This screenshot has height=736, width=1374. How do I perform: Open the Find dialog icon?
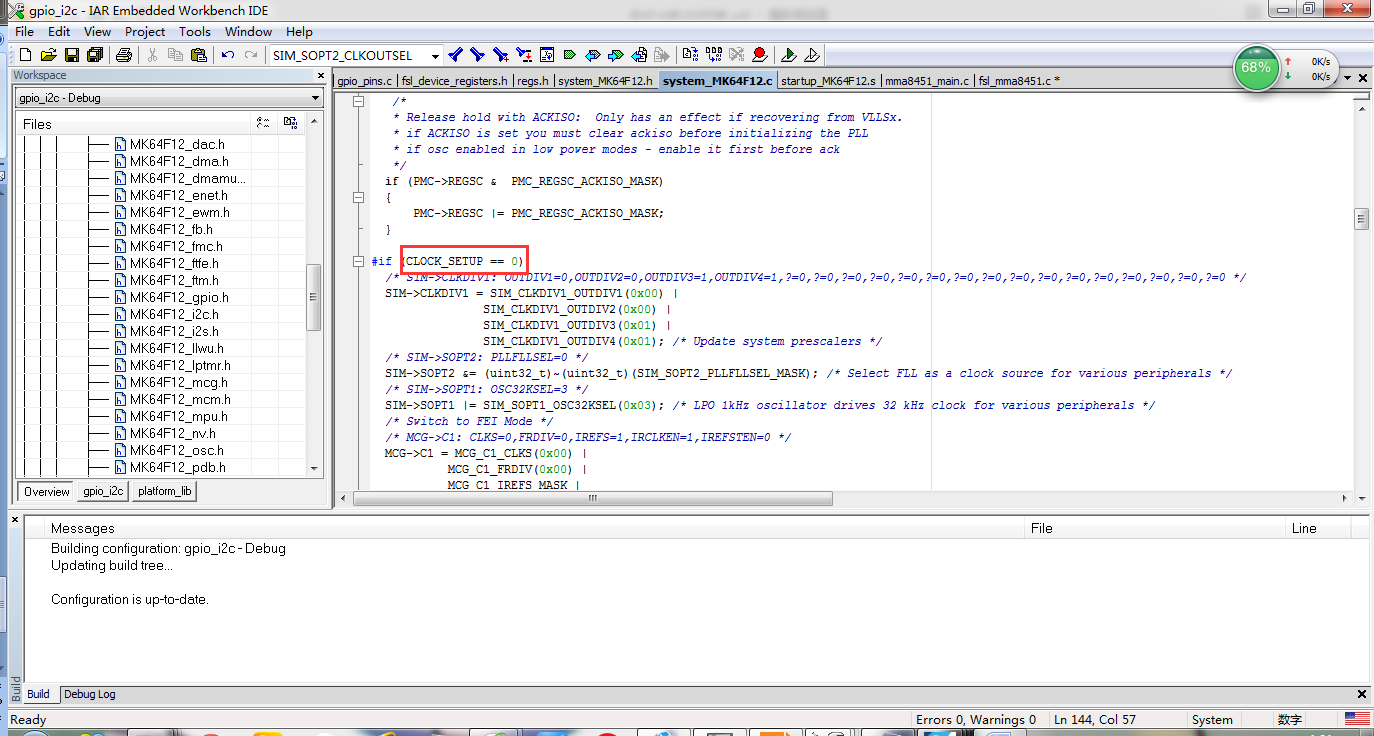pos(500,55)
